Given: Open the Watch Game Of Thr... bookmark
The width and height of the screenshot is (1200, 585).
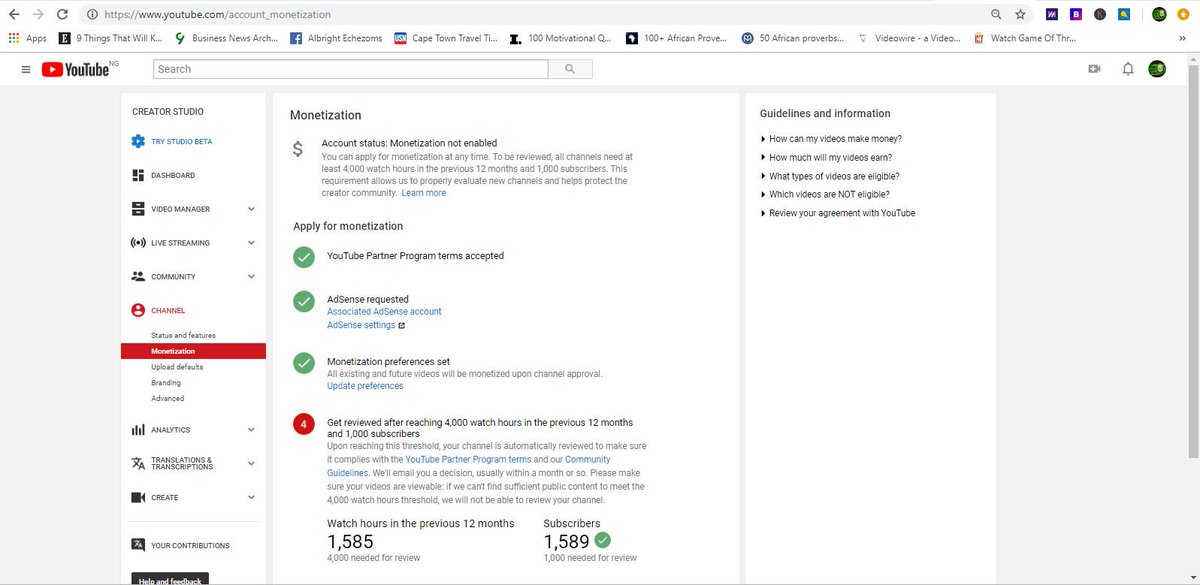Looking at the screenshot, I should 1027,38.
